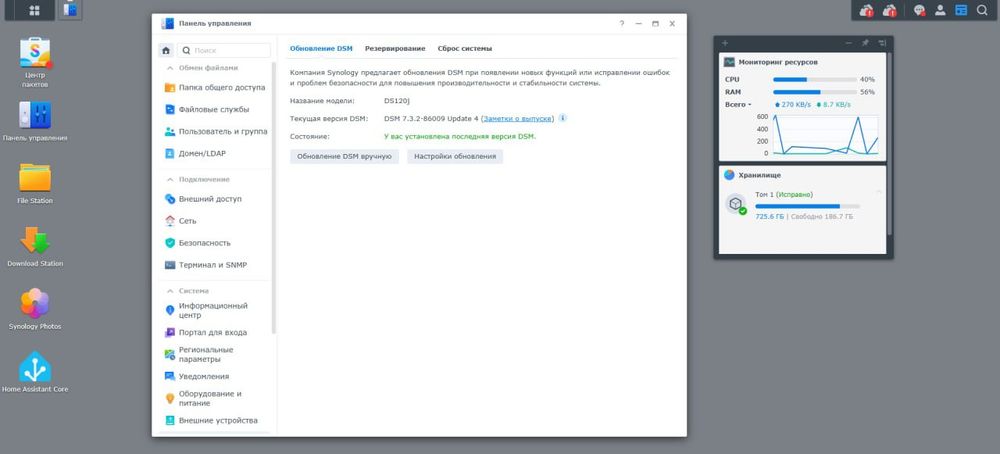Collapse the Обмен файлами section

tap(170, 68)
